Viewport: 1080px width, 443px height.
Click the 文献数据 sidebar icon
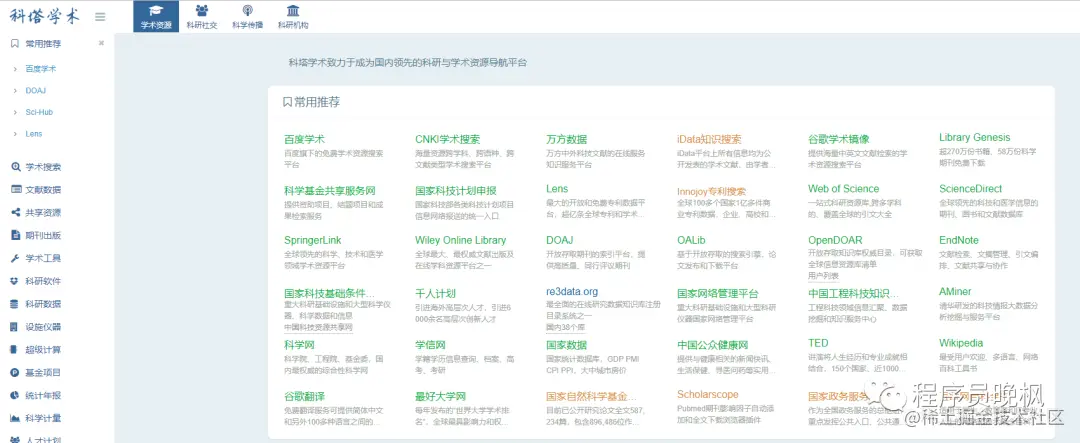coord(15,189)
